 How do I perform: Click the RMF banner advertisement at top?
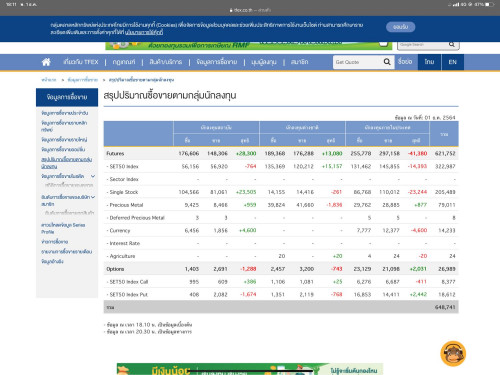(x=249, y=46)
